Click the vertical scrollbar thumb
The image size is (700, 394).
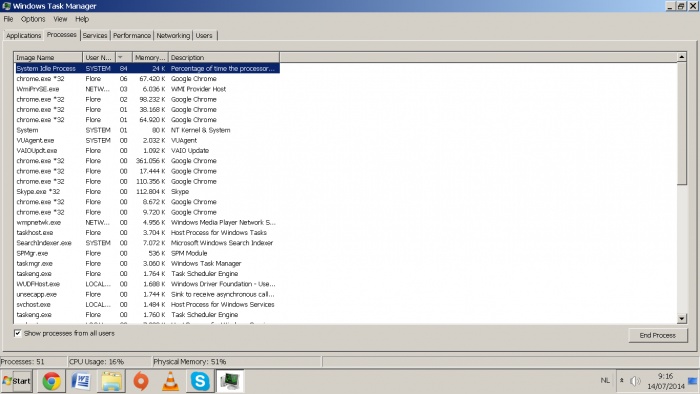(681, 123)
